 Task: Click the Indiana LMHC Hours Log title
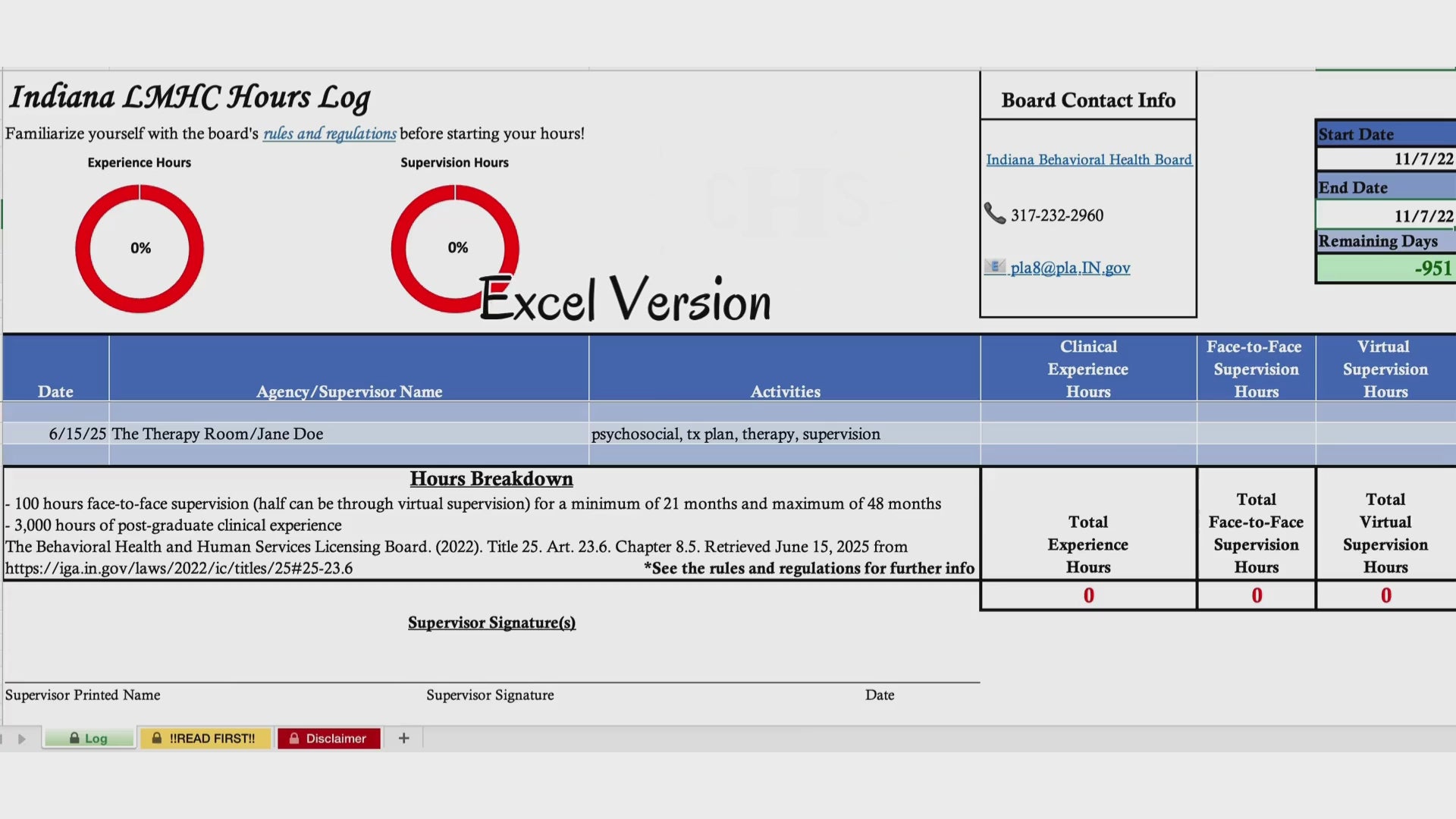point(190,97)
